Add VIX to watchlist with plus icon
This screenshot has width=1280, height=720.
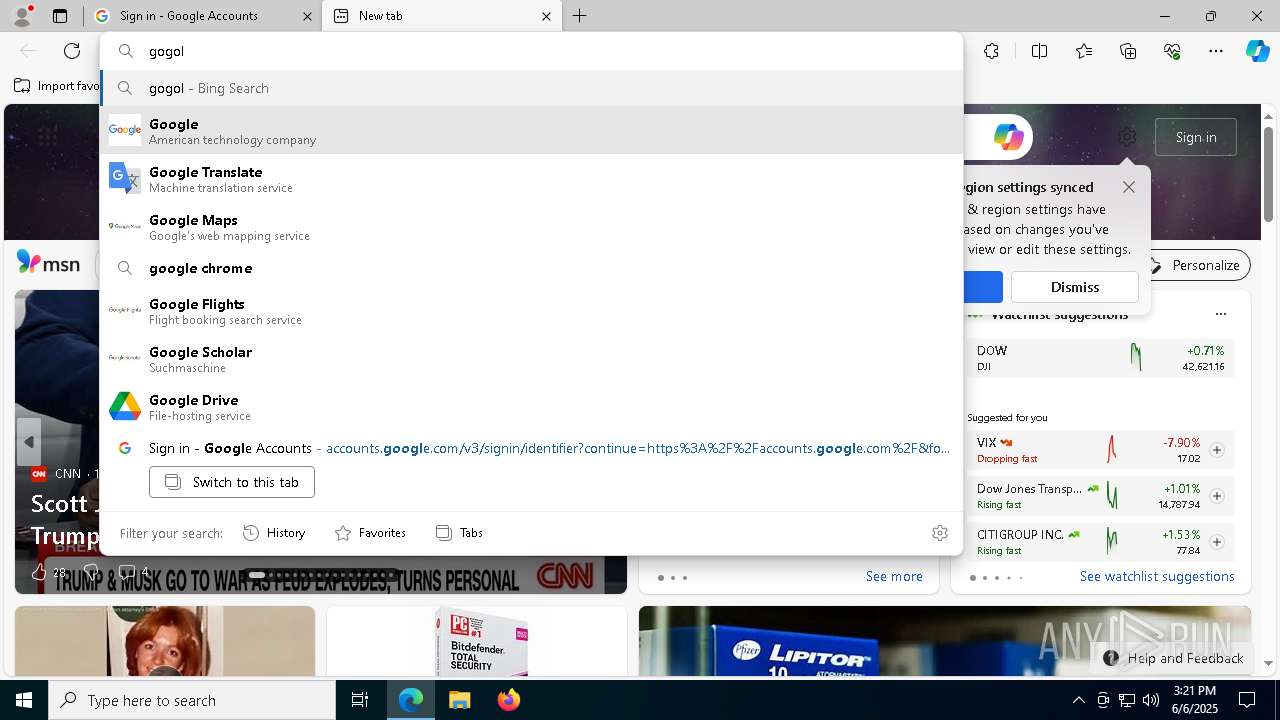(1216, 450)
